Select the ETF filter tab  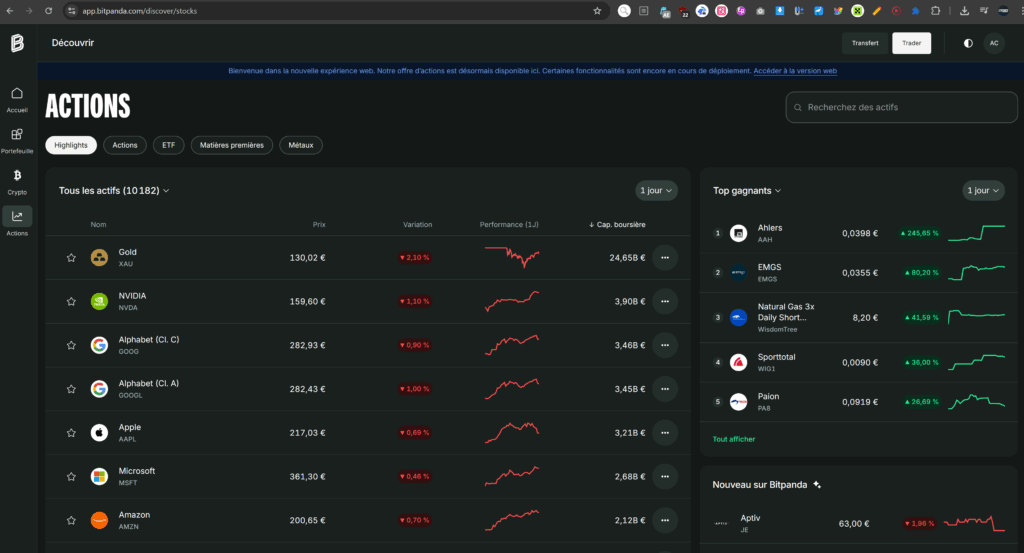168,145
